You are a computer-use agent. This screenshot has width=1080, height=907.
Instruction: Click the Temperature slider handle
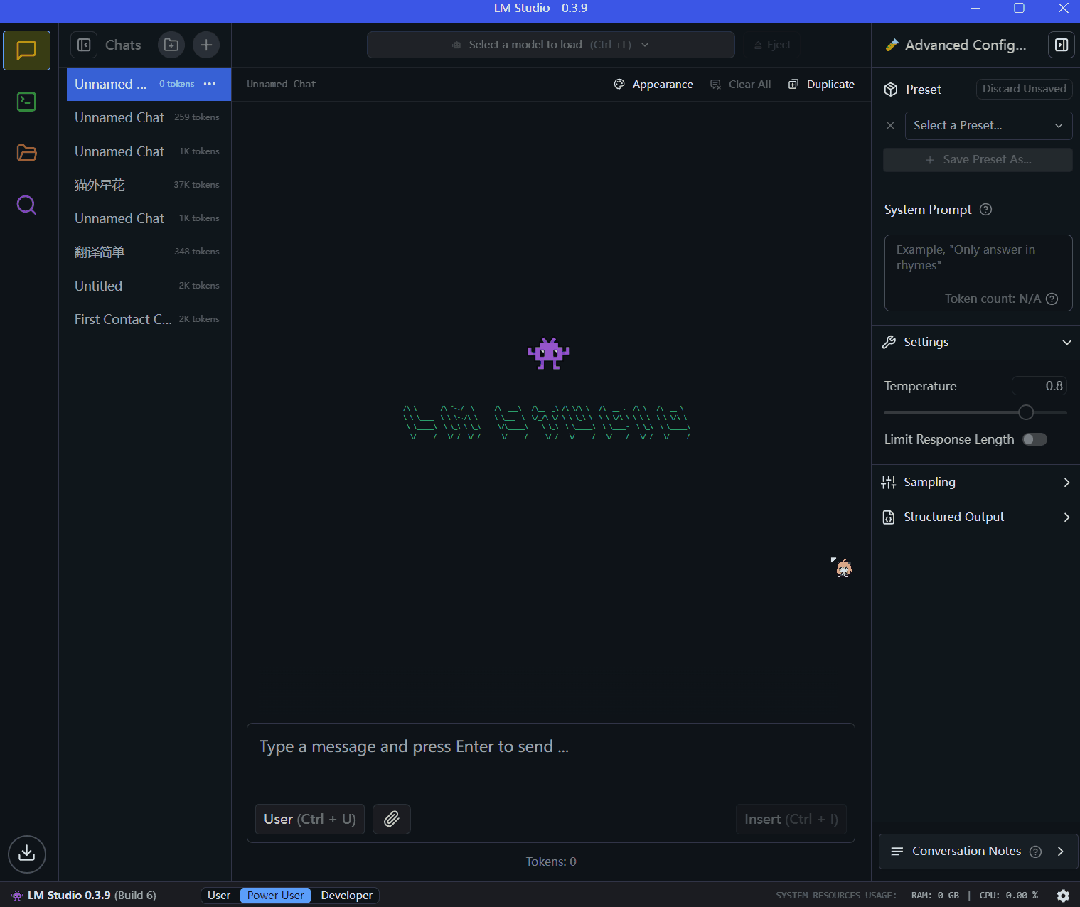click(x=1026, y=412)
